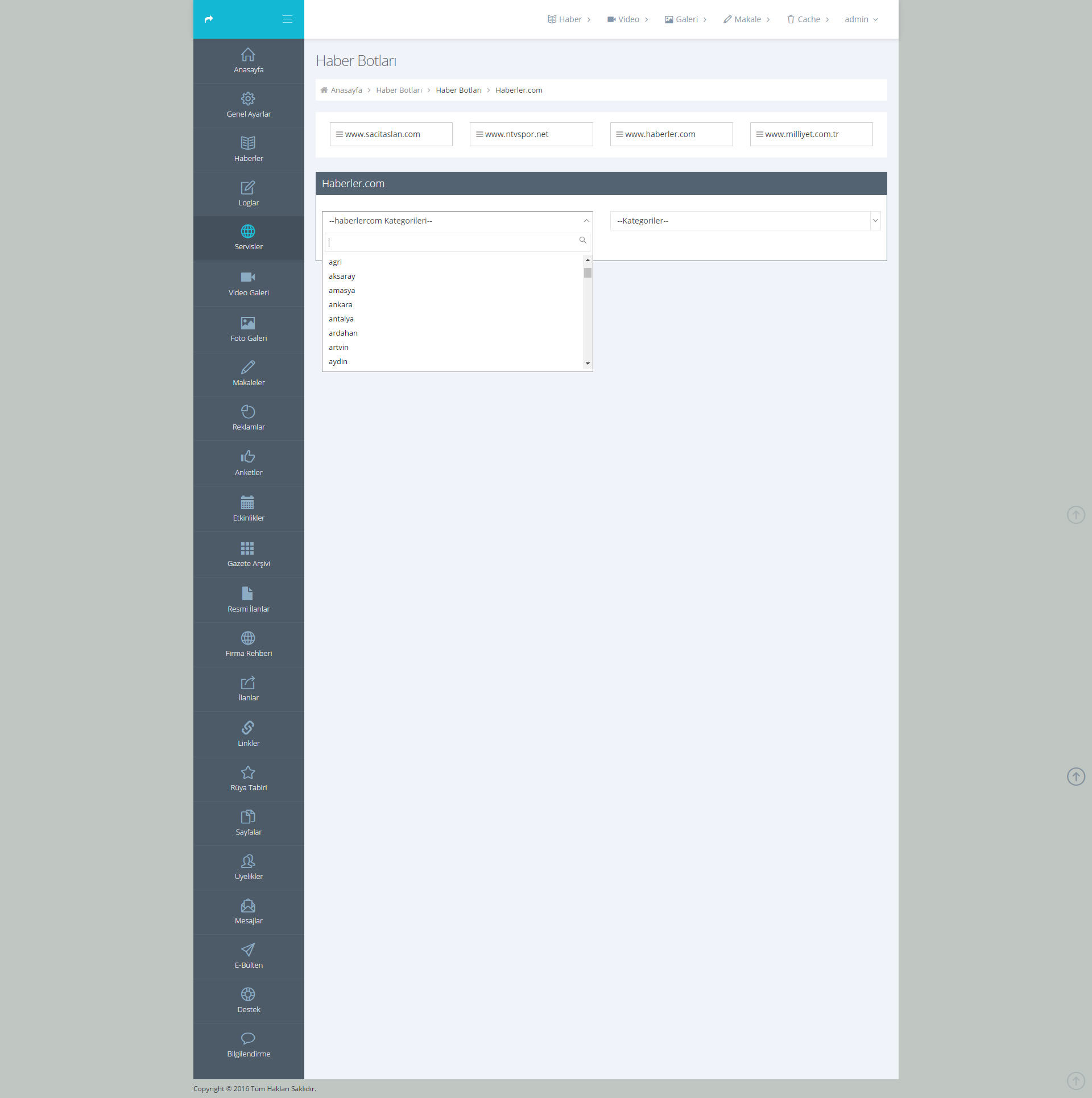Viewport: 1092px width, 1098px height.
Task: Open Makaleler pencil icon
Action: [x=248, y=368]
